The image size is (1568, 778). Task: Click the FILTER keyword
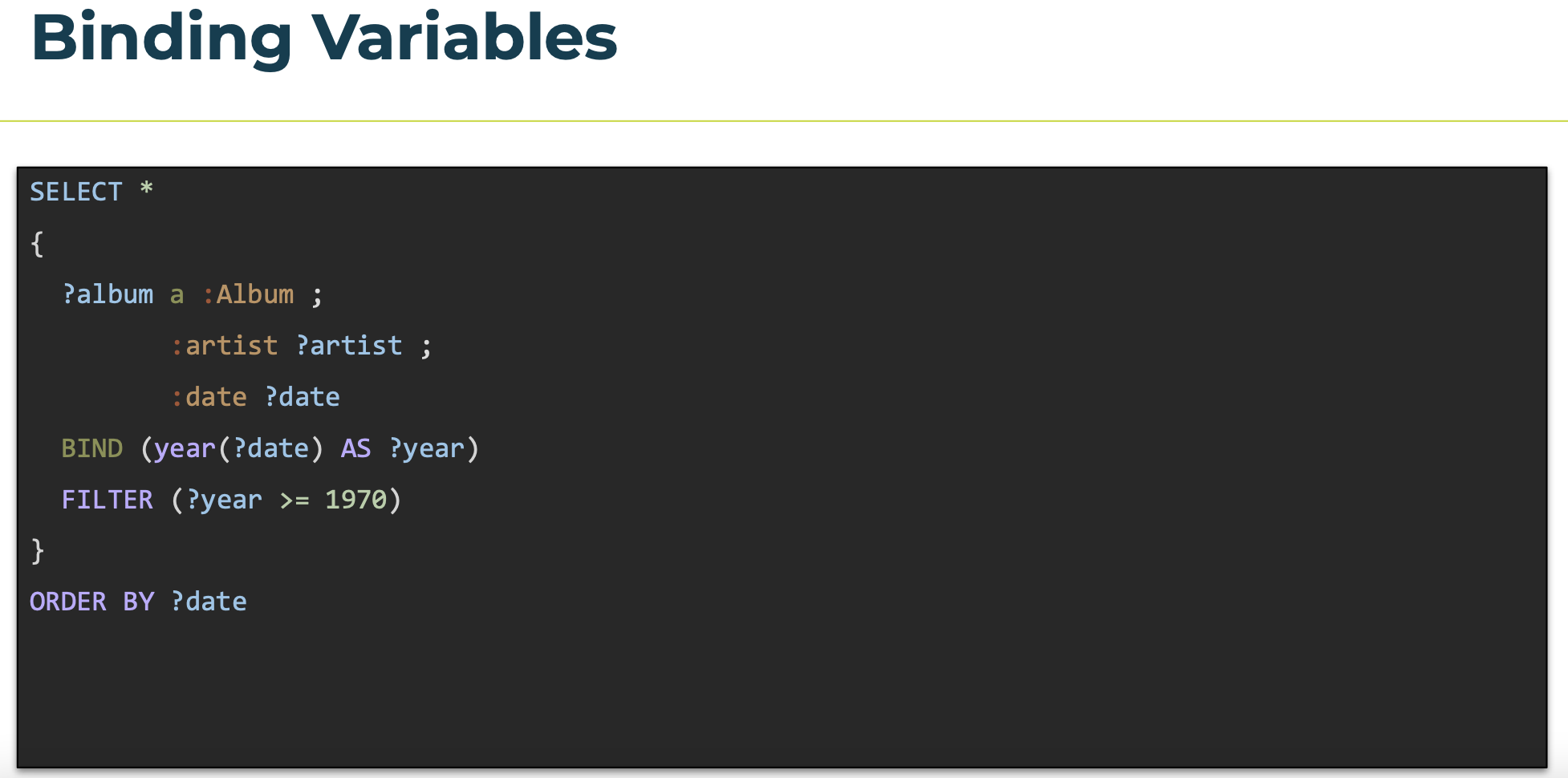point(108,500)
